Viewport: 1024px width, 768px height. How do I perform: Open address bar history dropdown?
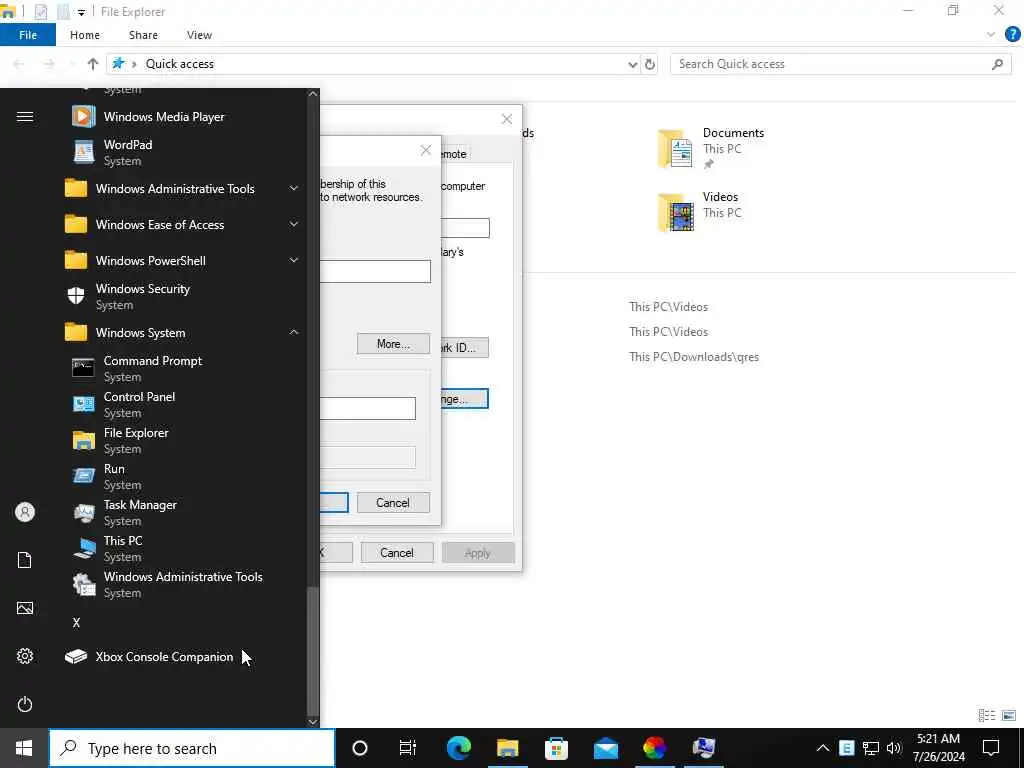click(x=632, y=64)
